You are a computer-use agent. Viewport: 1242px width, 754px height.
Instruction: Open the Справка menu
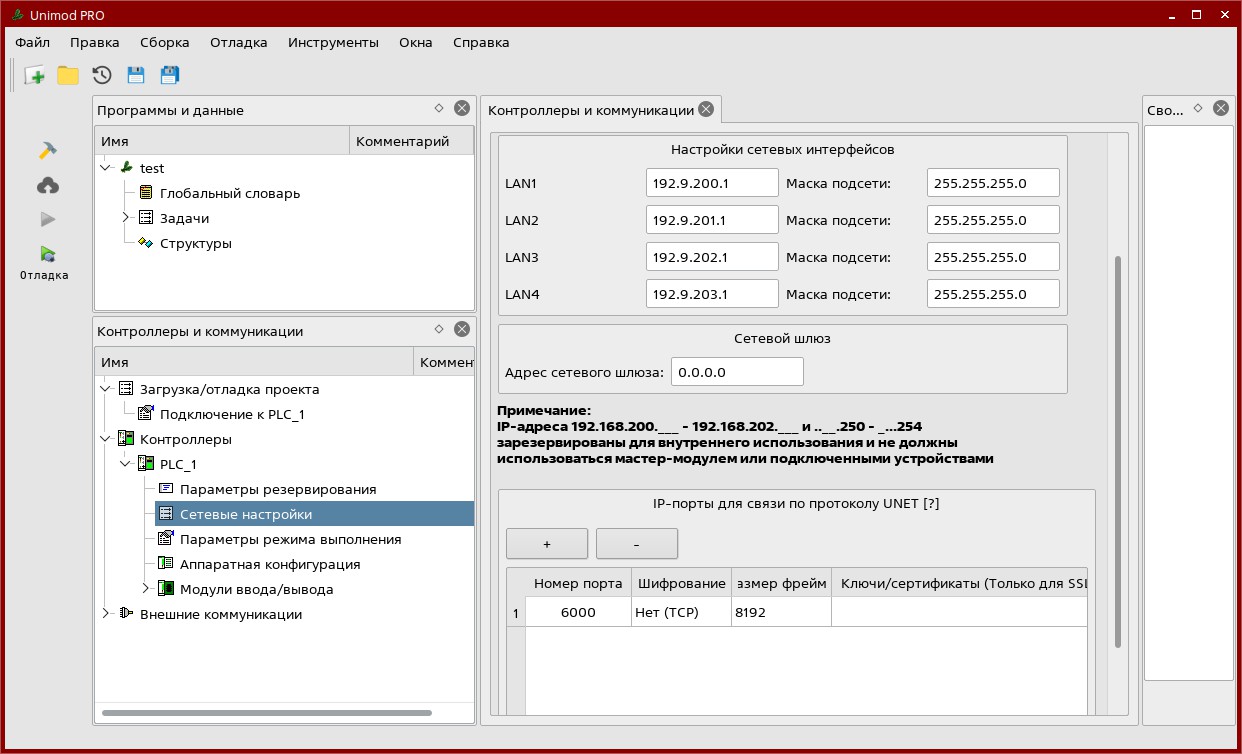[481, 42]
